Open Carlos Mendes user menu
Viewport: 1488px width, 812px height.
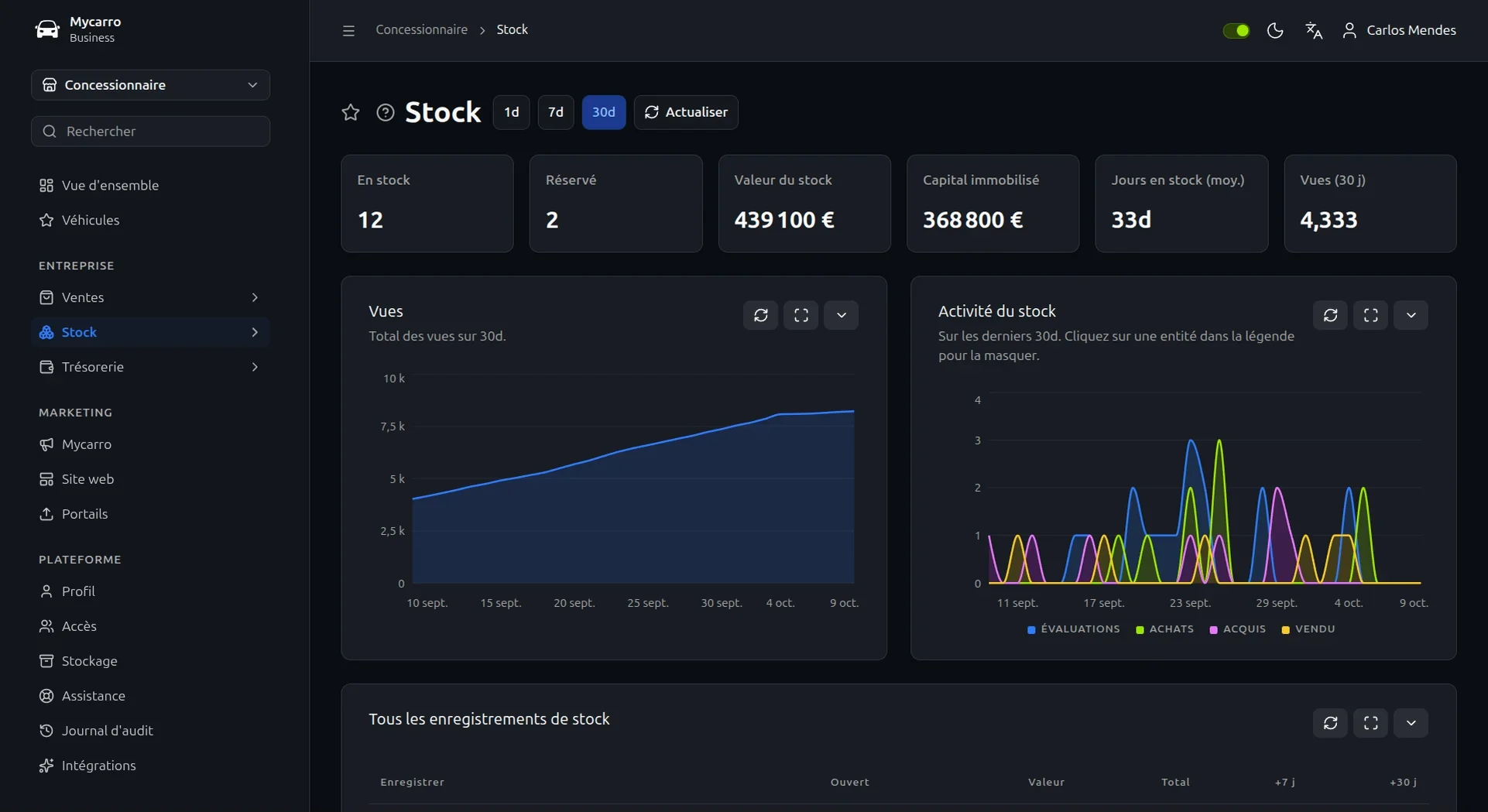click(1399, 30)
